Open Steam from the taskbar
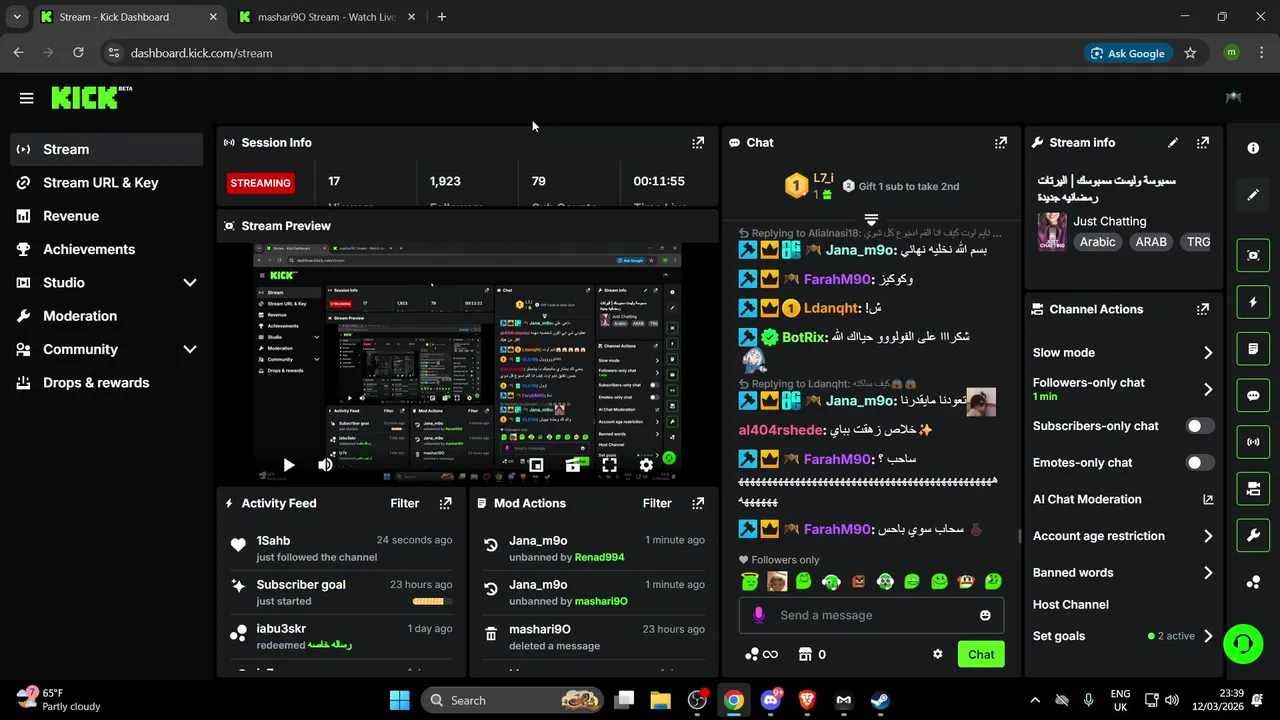The height and width of the screenshot is (720, 1280). click(x=879, y=700)
